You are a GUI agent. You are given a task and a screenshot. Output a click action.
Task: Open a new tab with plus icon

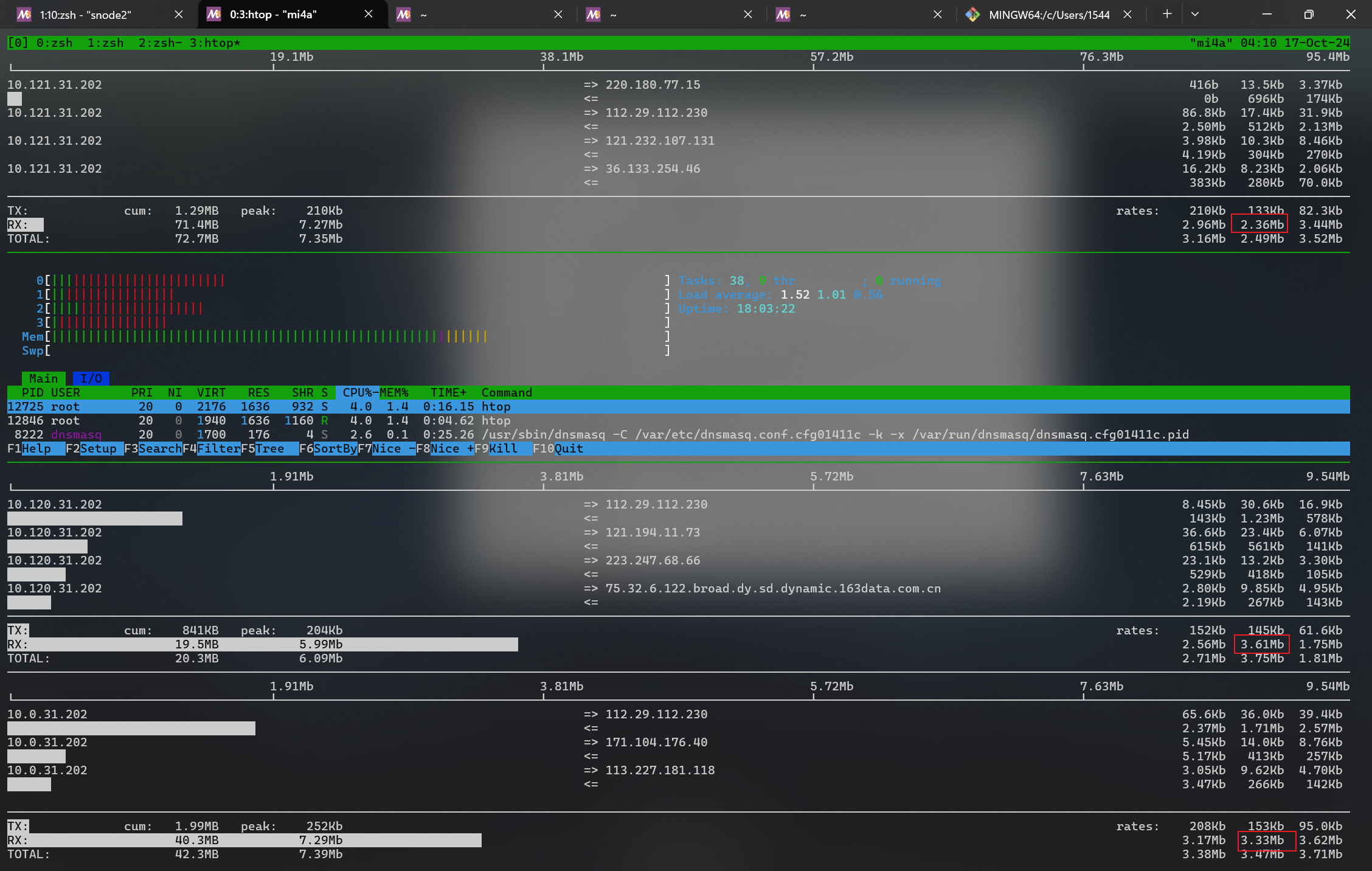(x=1166, y=14)
